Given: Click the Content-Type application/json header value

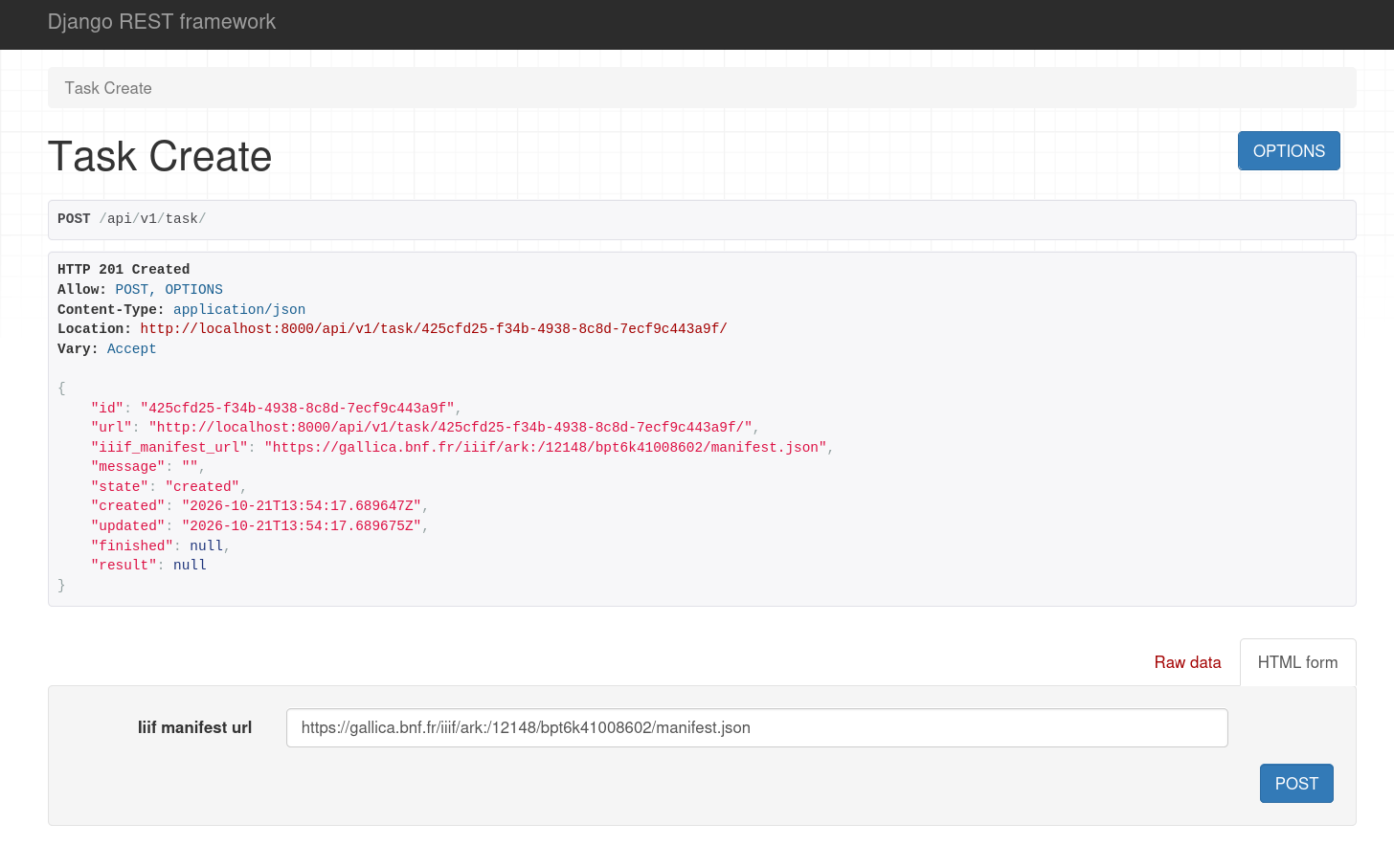Looking at the screenshot, I should tap(239, 309).
